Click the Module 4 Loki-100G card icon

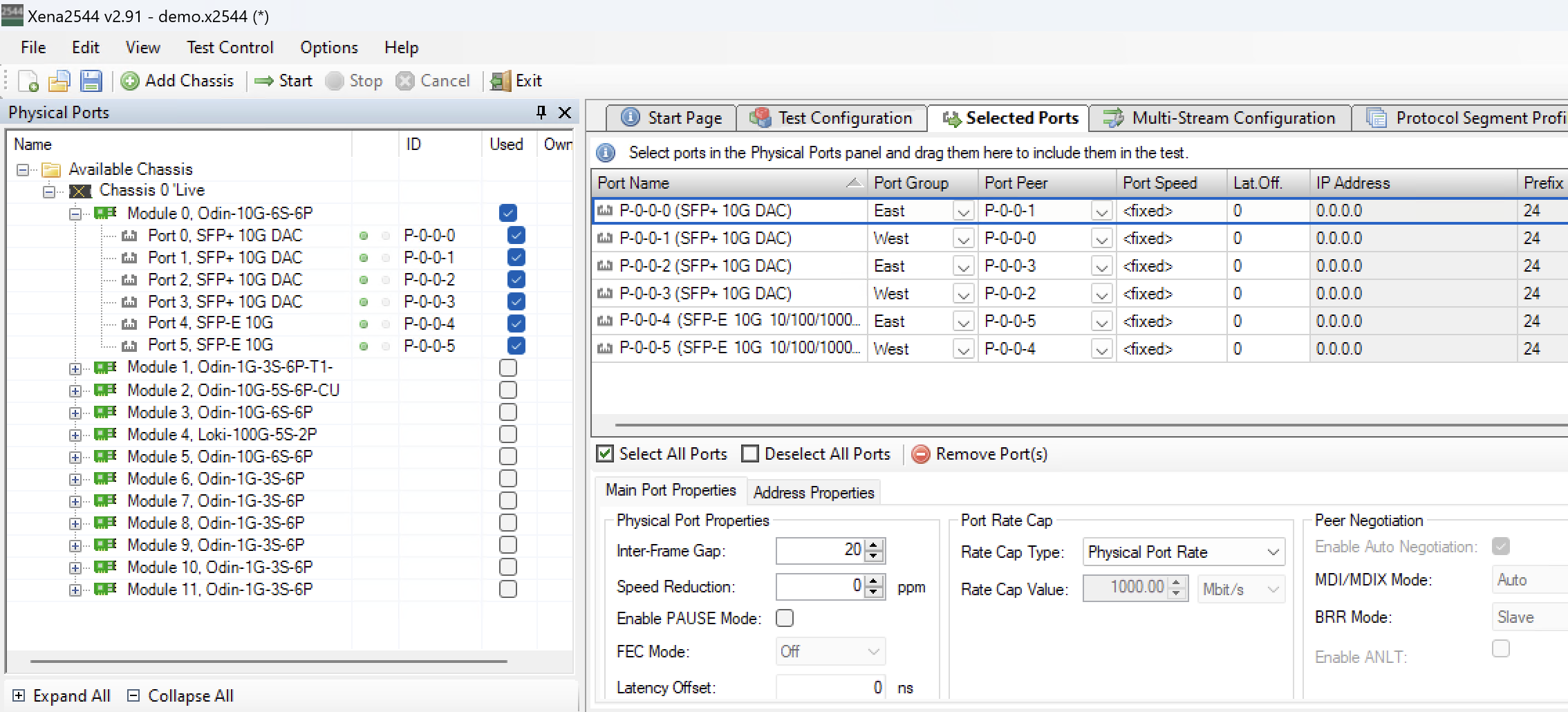[105, 434]
